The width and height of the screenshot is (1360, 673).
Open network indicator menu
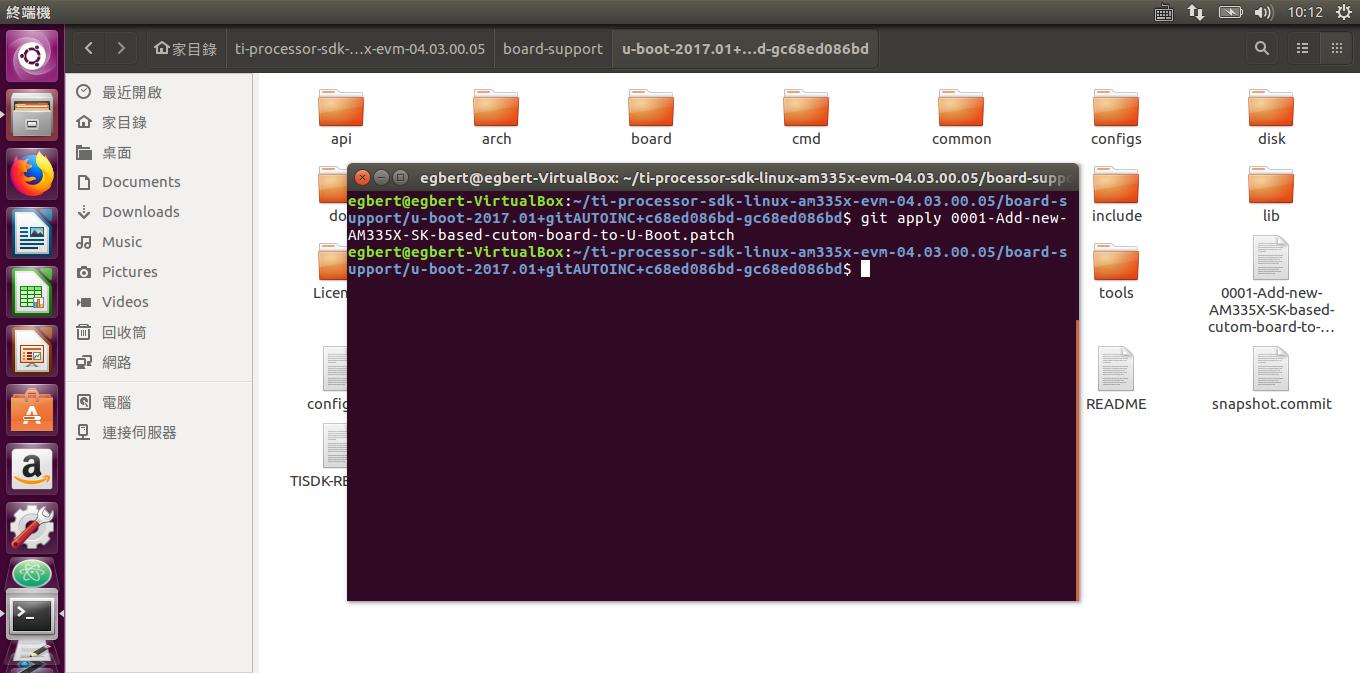click(x=1196, y=12)
